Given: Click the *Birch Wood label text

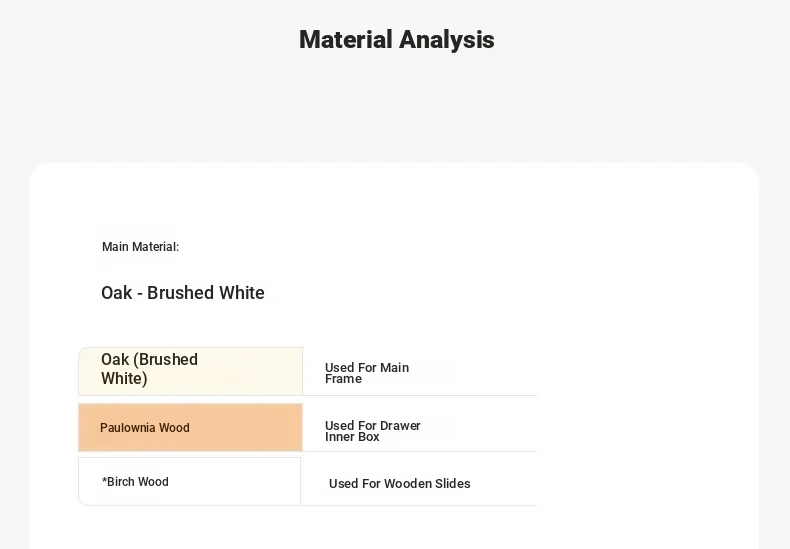Looking at the screenshot, I should pos(135,482).
